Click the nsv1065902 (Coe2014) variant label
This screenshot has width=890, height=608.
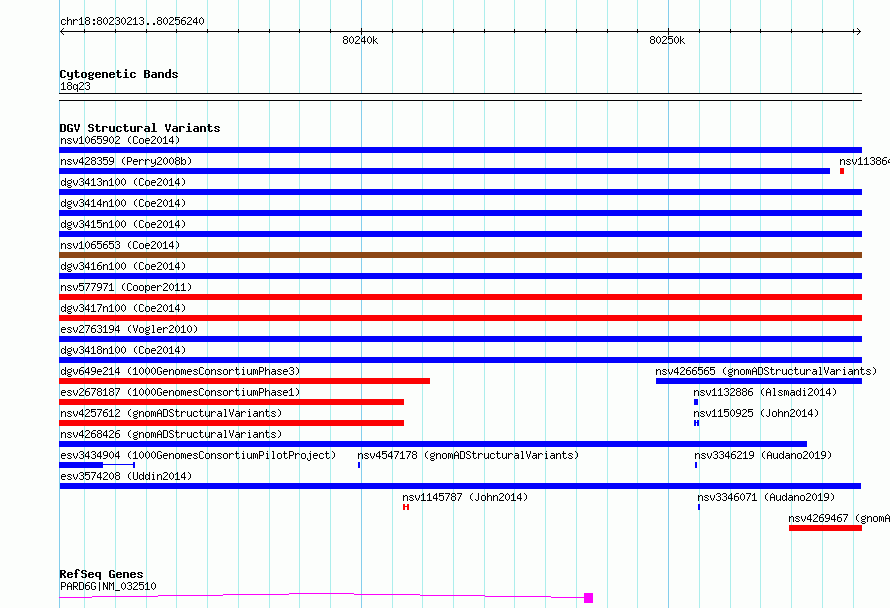pos(120,140)
